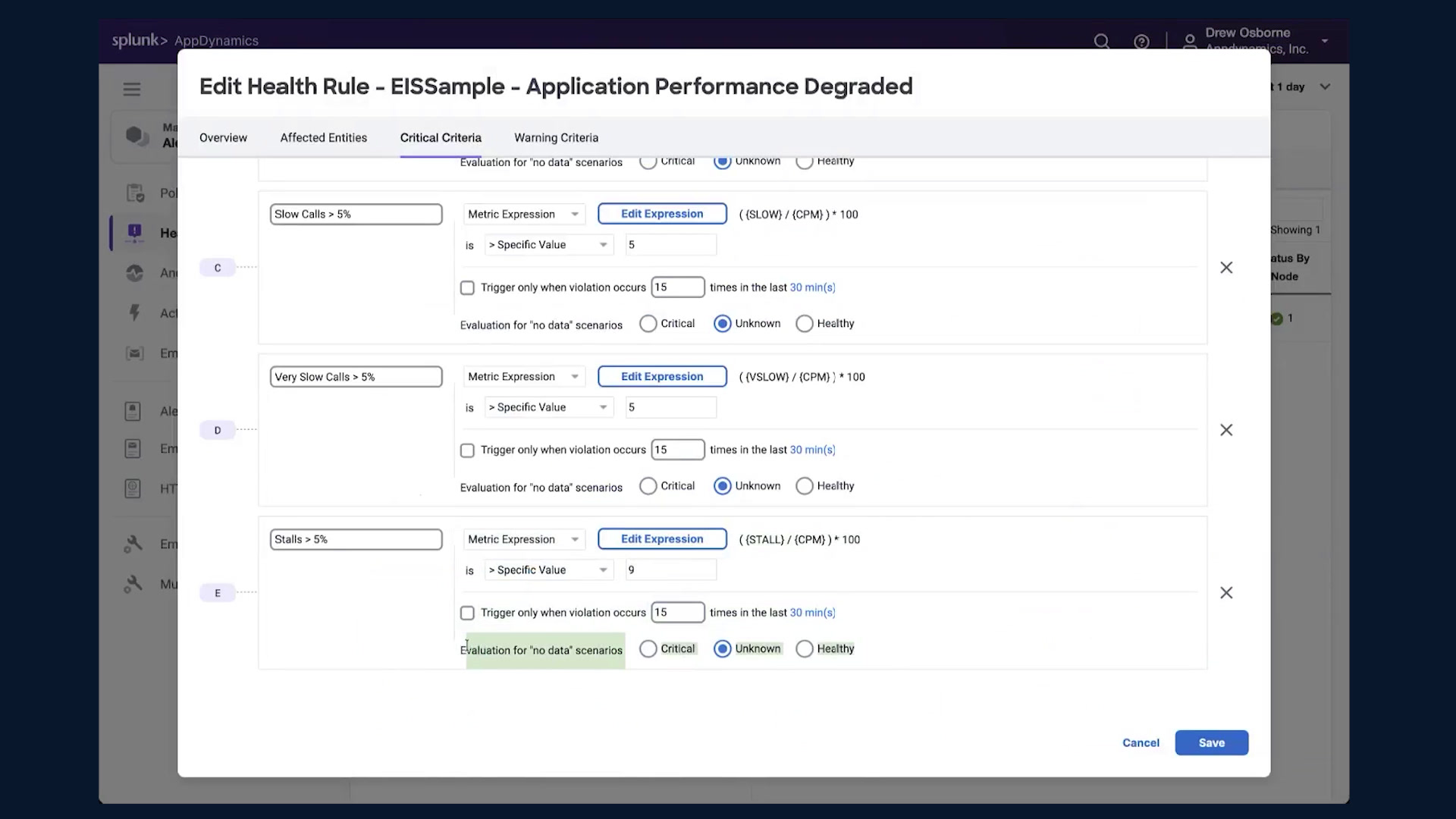Open the help question mark icon
Image resolution: width=1456 pixels, height=819 pixels.
[x=1141, y=42]
